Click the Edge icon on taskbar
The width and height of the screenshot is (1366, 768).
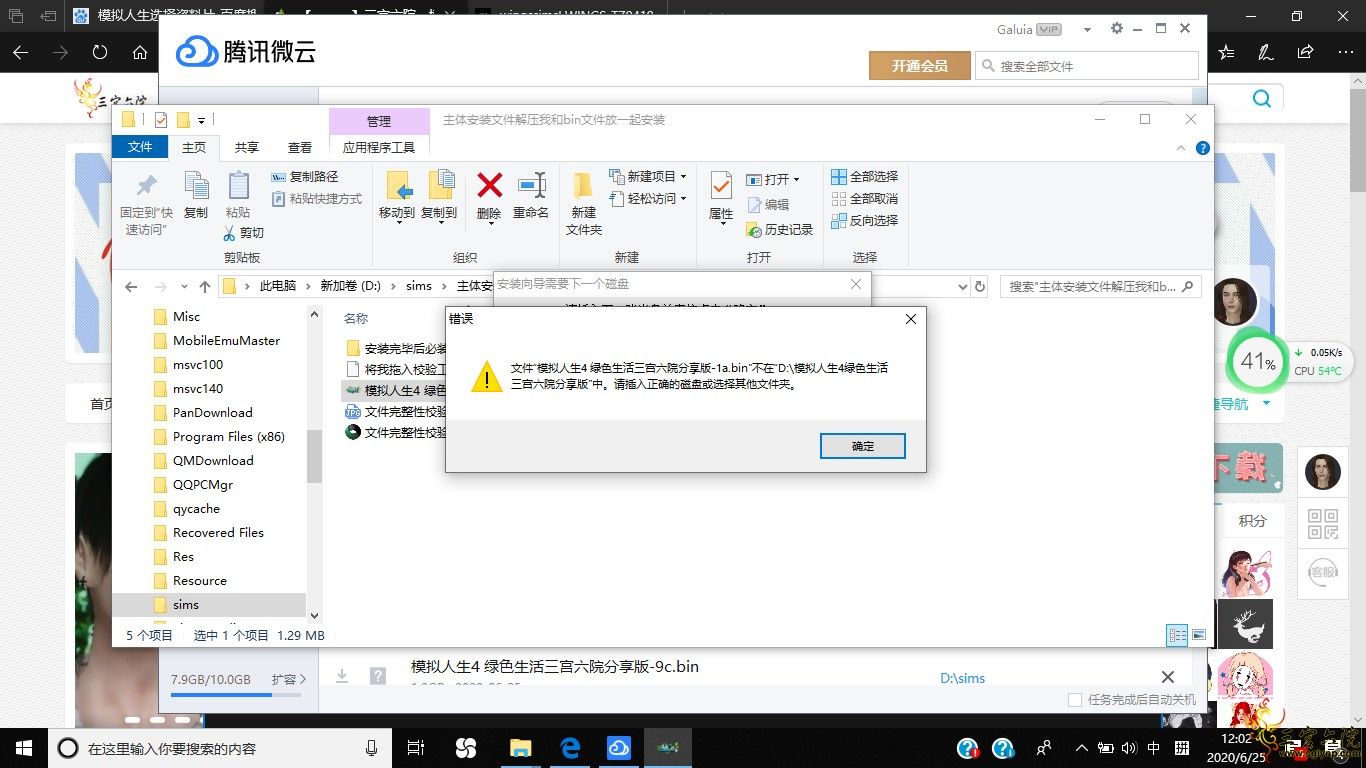tap(570, 748)
